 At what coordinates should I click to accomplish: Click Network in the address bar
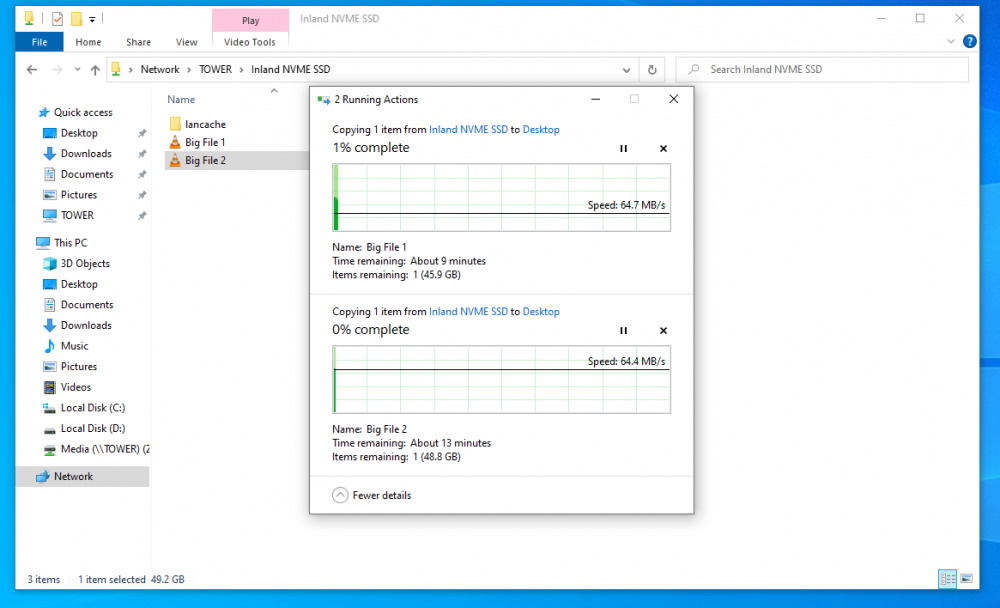(x=160, y=70)
